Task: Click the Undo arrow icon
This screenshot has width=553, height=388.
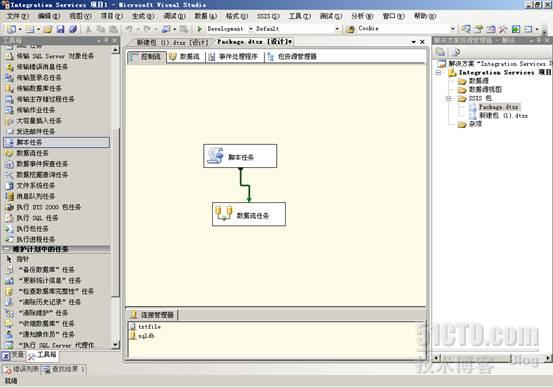Action: [x=129, y=29]
